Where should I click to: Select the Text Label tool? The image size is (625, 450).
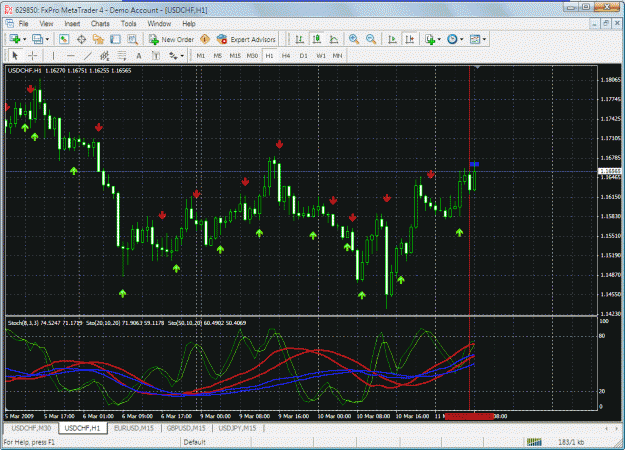point(156,56)
